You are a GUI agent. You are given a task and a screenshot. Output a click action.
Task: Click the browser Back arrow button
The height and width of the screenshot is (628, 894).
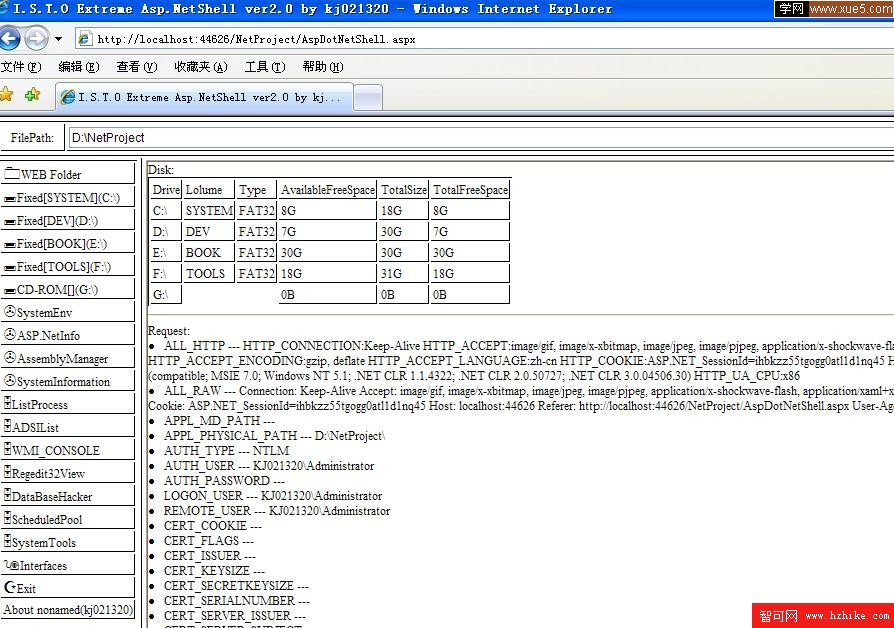coord(10,39)
